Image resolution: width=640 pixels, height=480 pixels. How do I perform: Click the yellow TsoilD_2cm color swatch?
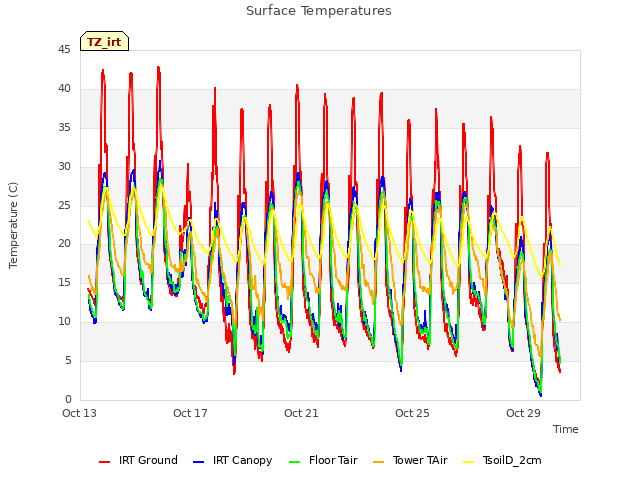coord(469,462)
